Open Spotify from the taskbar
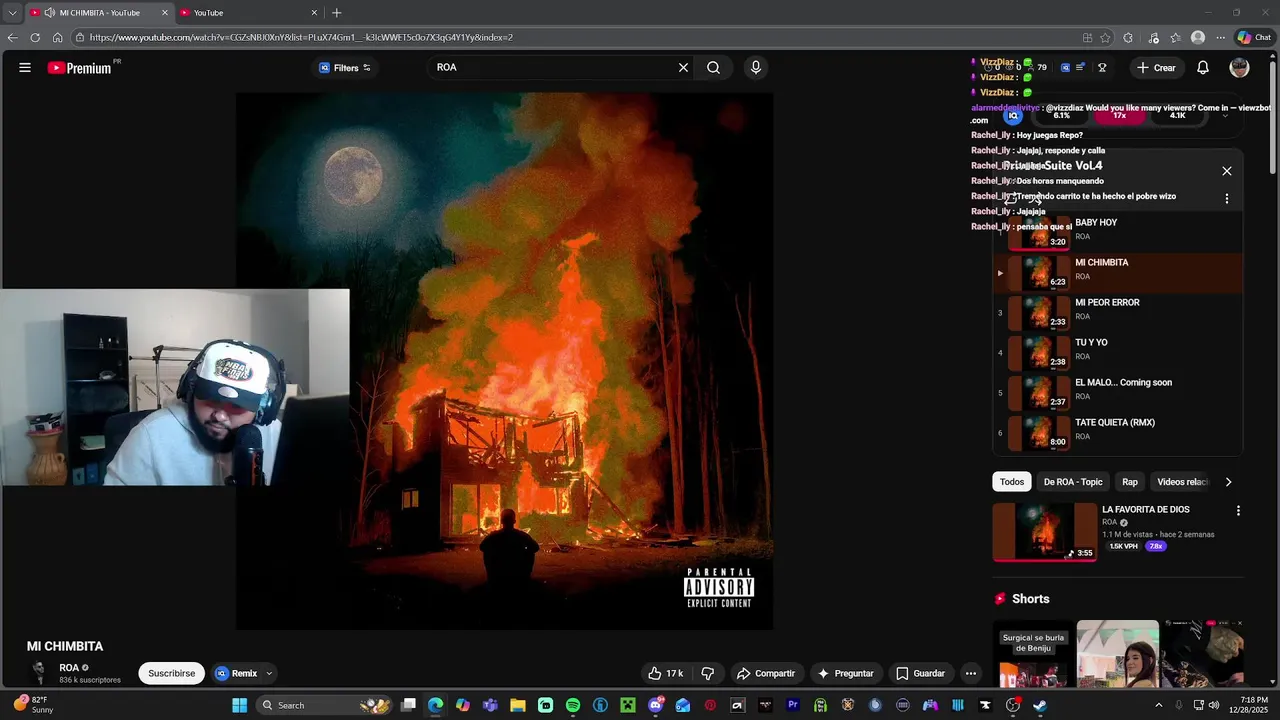 (573, 705)
